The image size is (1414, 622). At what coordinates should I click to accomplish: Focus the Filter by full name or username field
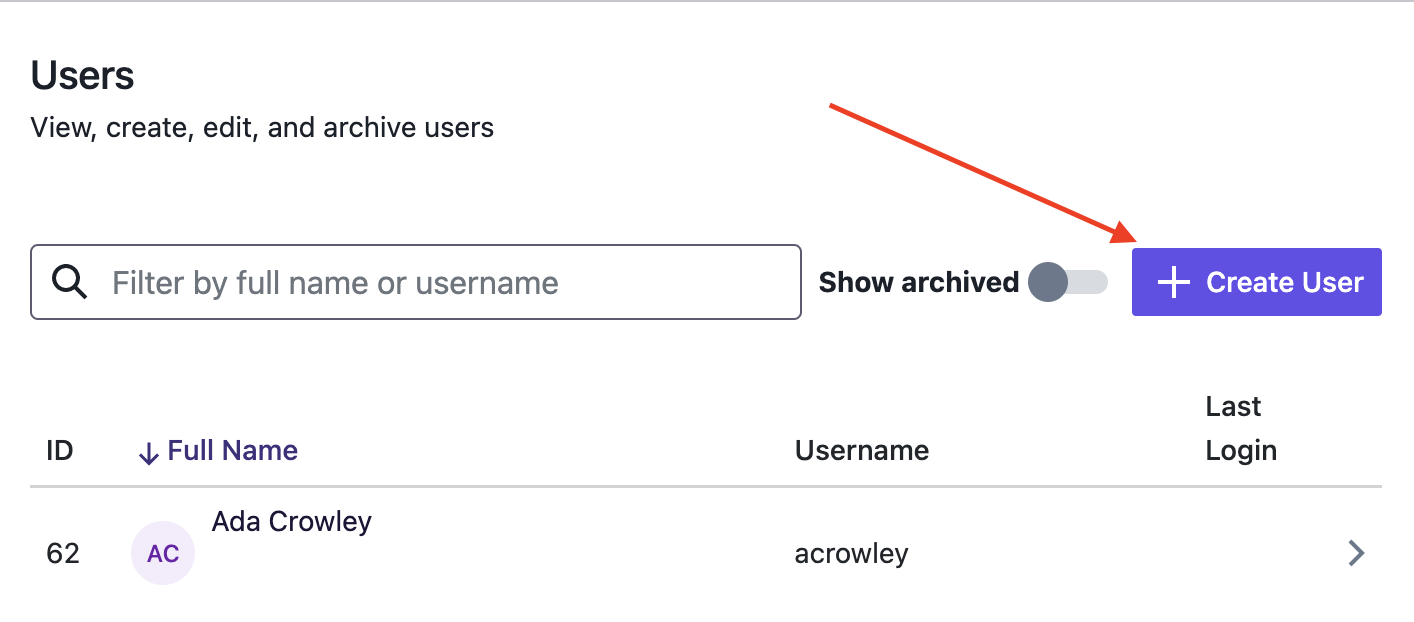point(416,282)
